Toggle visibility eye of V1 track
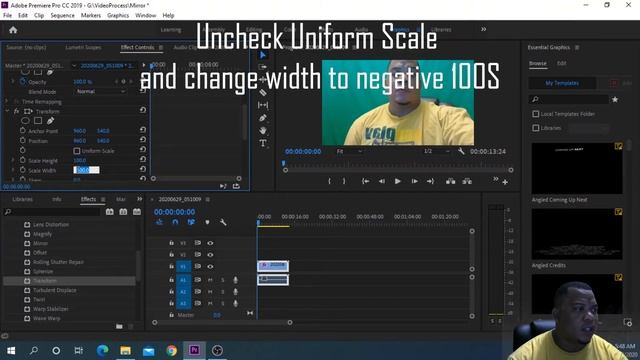Screen dimensions: 640x360 pyautogui.click(x=210, y=267)
